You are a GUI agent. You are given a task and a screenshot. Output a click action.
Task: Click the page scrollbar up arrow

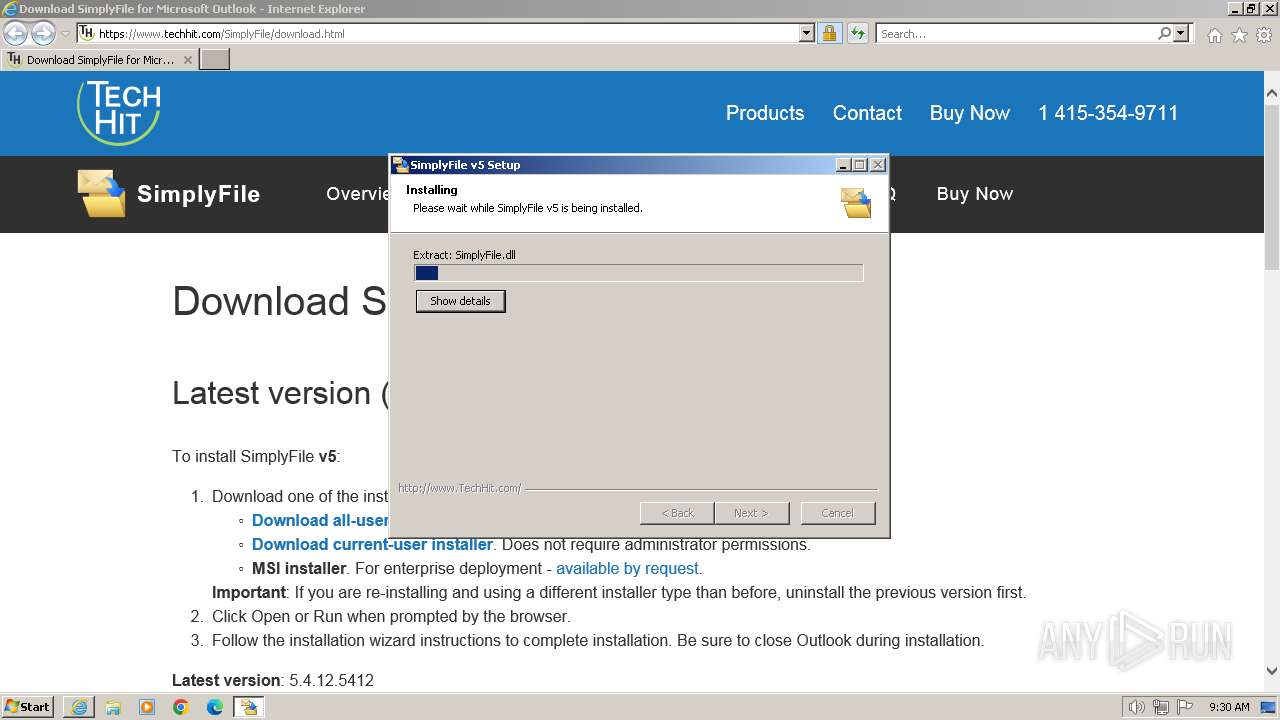coord(1271,94)
